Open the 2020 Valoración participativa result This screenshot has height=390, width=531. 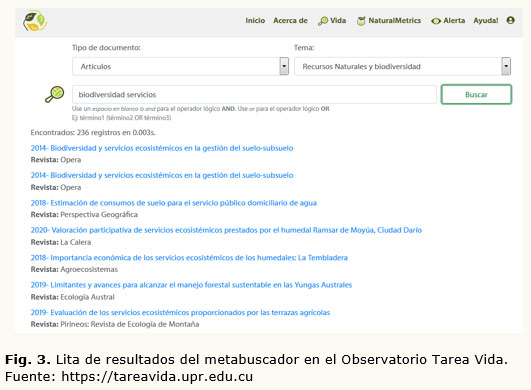226,230
